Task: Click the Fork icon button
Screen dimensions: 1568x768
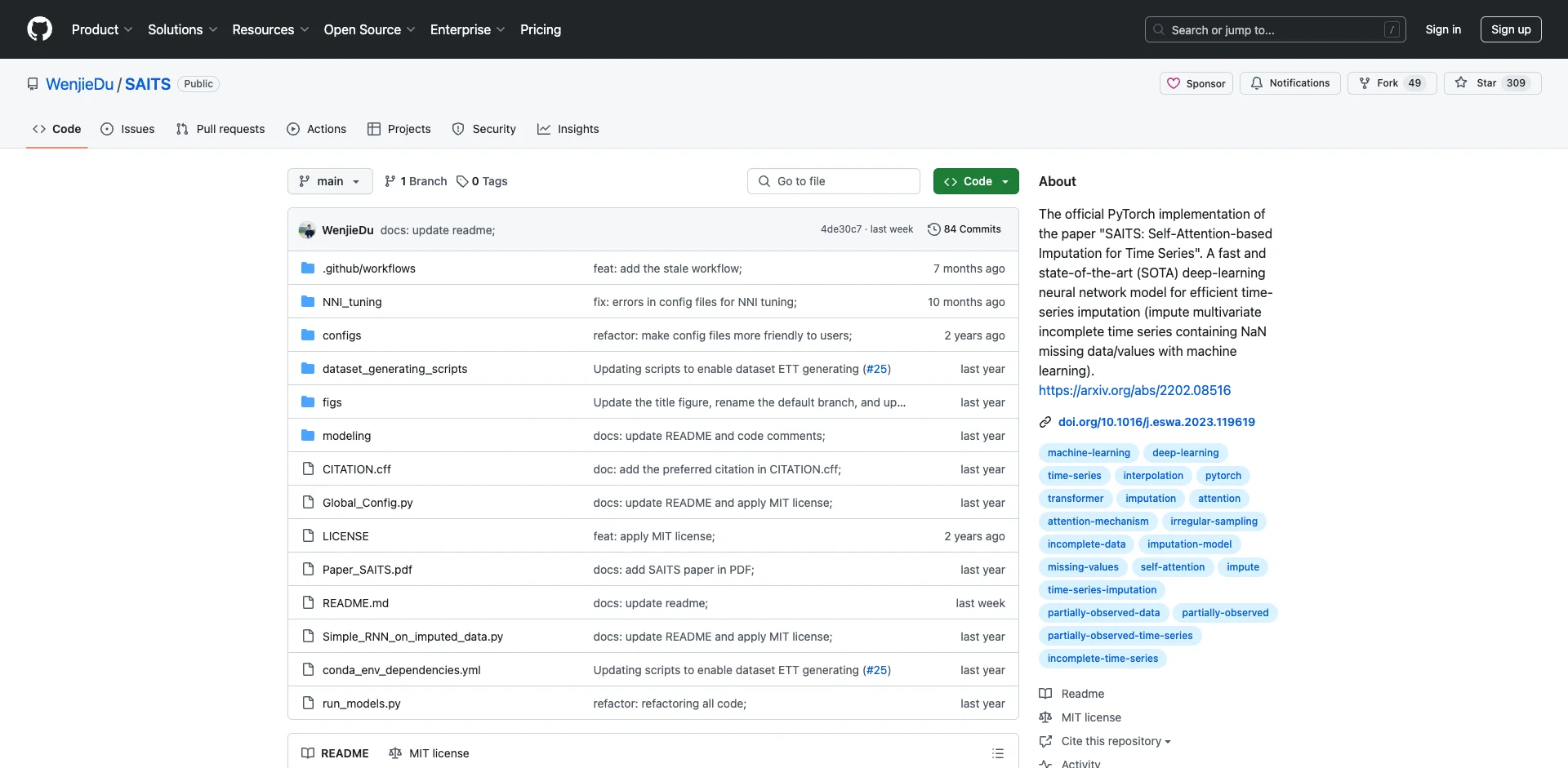Action: [x=1365, y=83]
